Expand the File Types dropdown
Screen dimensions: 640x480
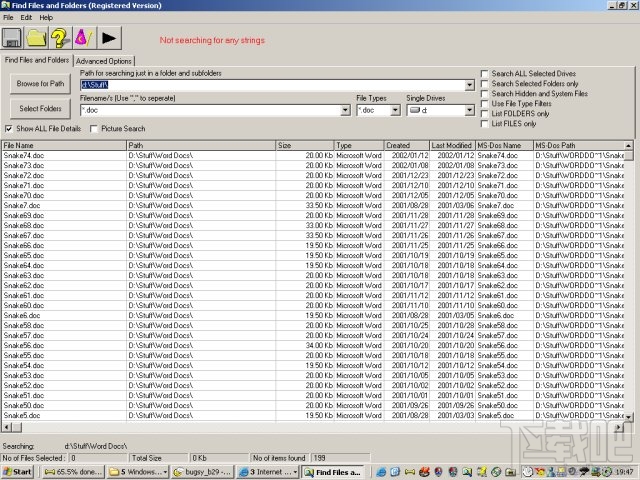coord(395,110)
